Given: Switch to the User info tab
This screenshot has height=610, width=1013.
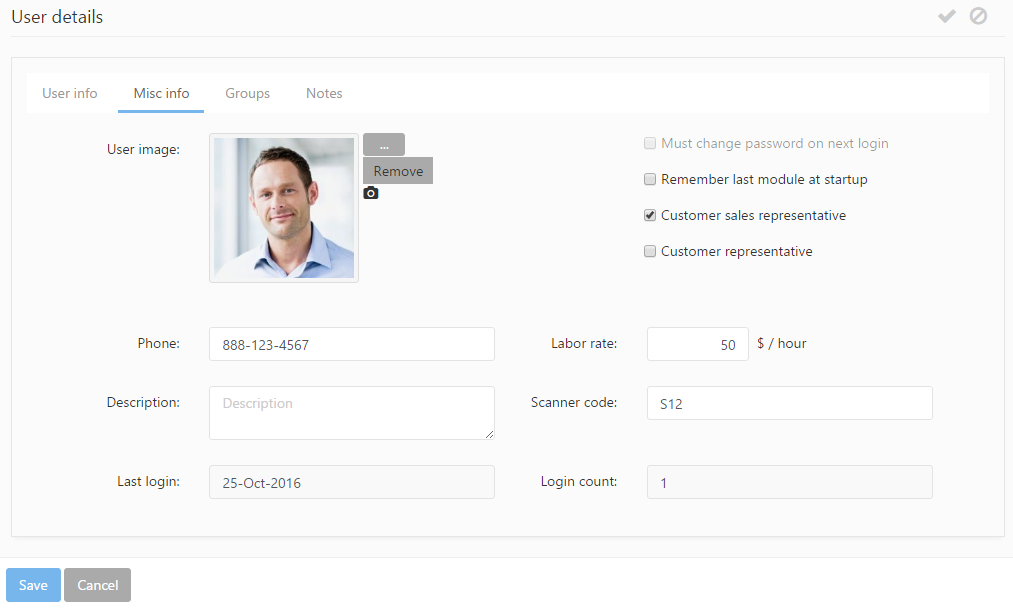Looking at the screenshot, I should click(x=70, y=93).
